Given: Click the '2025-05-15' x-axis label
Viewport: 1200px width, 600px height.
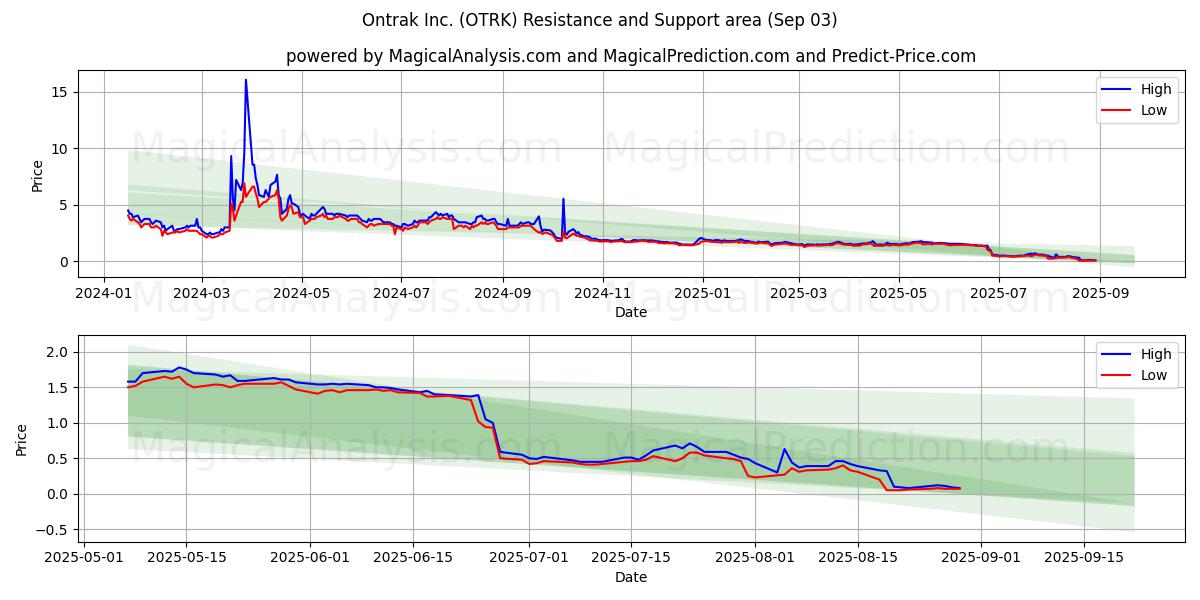Looking at the screenshot, I should click(186, 558).
